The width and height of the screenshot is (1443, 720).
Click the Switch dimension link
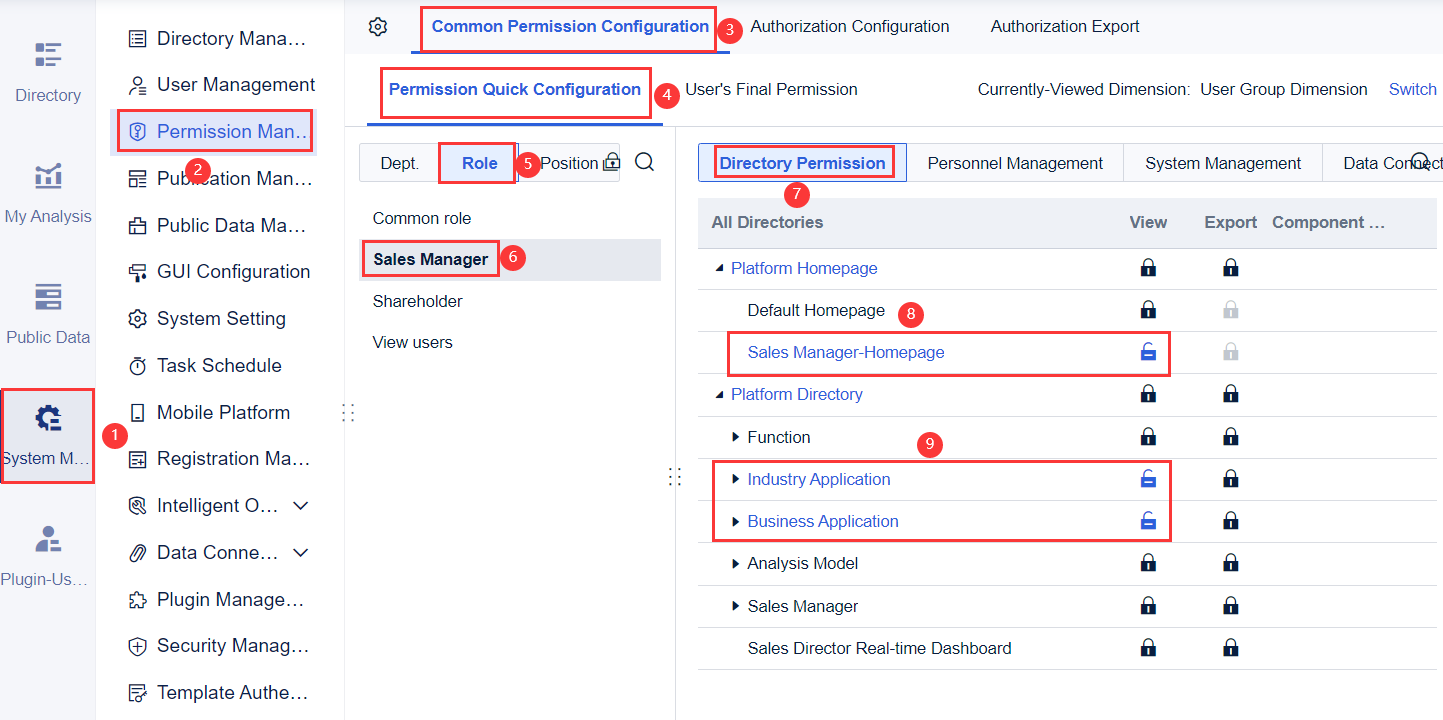coord(1412,90)
